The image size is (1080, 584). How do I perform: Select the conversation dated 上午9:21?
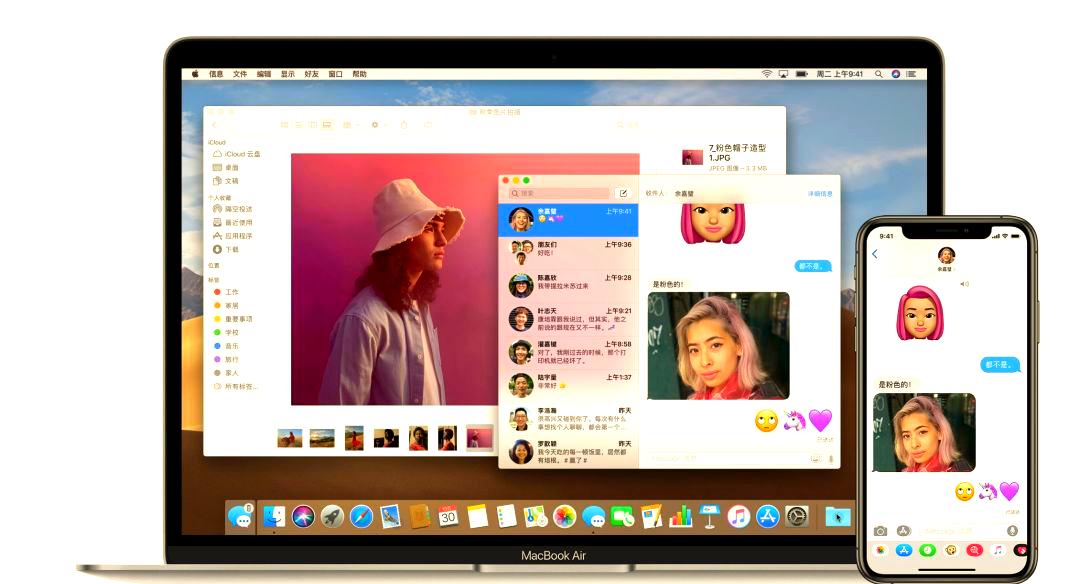[x=569, y=319]
